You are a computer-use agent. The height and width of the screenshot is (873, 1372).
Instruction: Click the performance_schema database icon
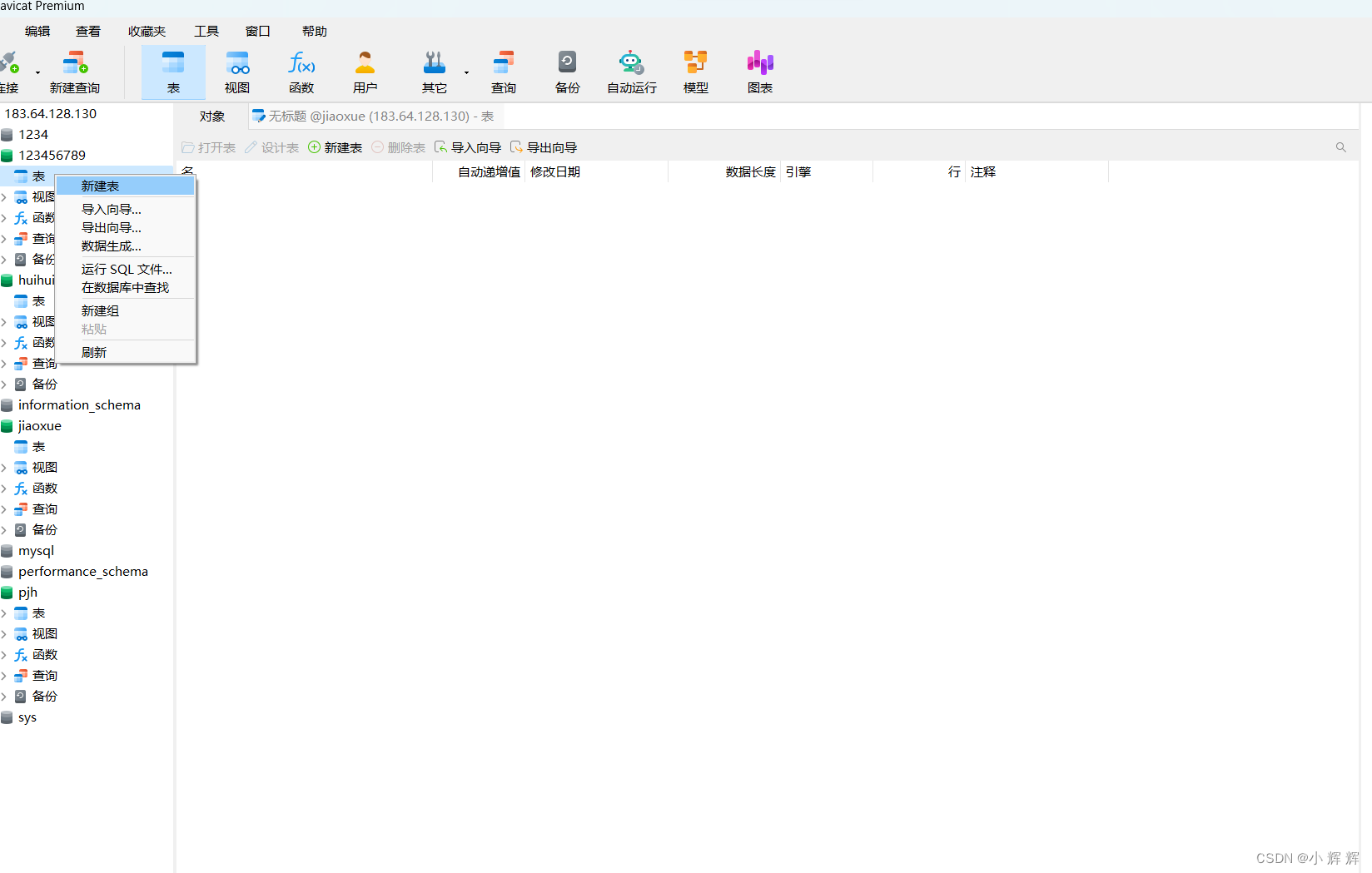(x=7, y=572)
